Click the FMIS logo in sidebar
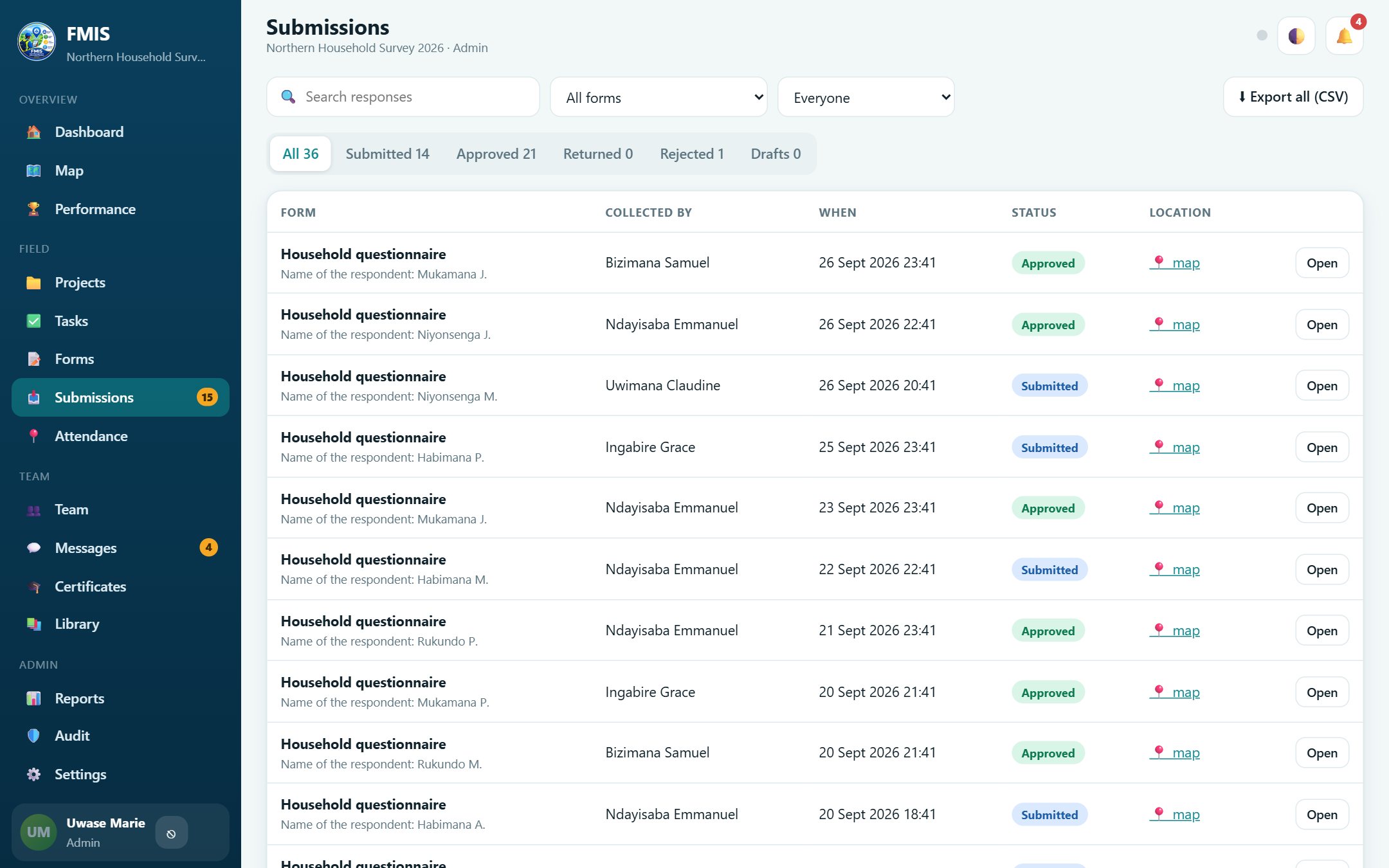This screenshot has width=1389, height=868. pos(37,42)
